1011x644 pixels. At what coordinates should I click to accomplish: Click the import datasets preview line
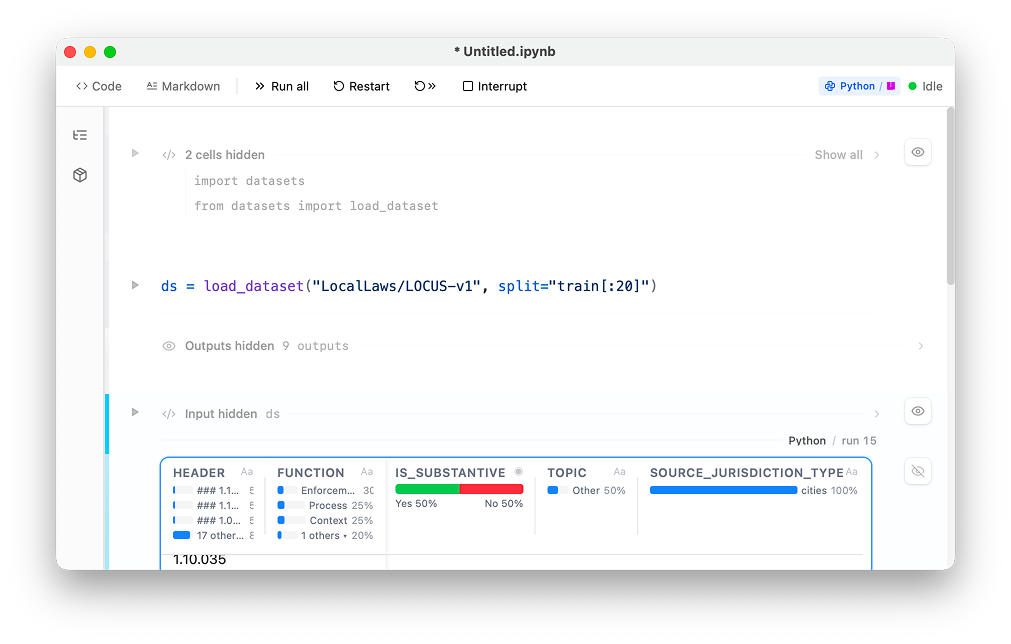click(x=249, y=181)
